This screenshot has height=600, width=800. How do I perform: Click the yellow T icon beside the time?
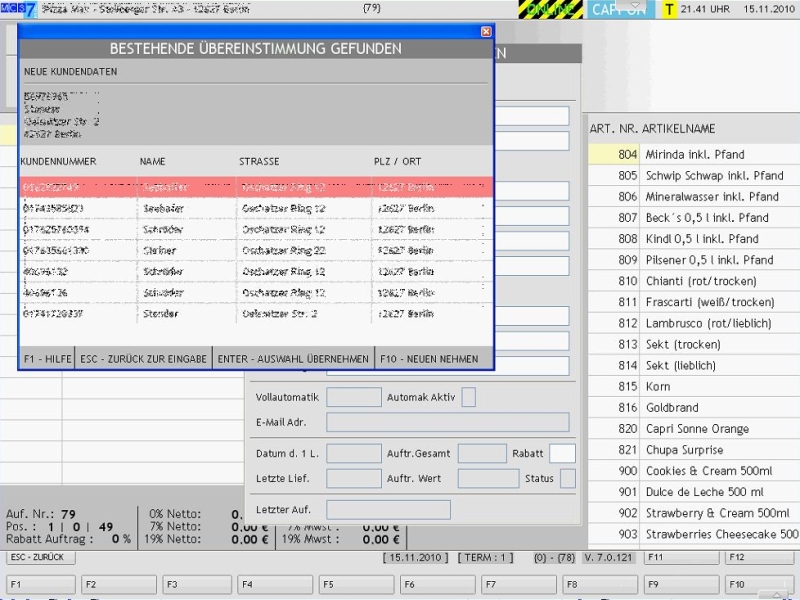(669, 9)
